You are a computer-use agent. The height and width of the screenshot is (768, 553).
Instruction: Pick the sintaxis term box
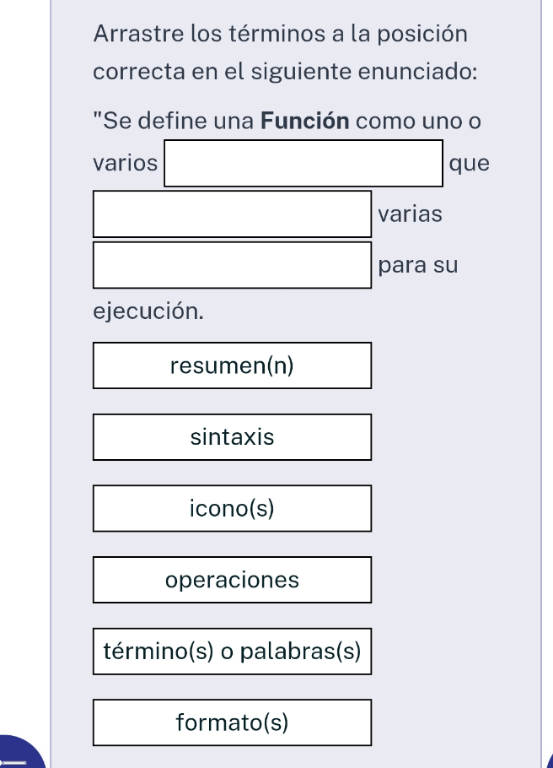232,437
